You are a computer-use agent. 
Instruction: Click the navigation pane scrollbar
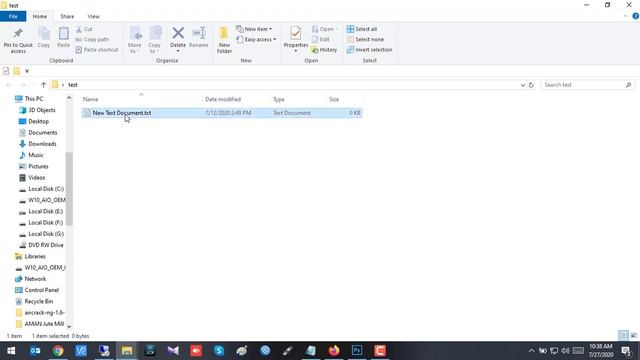coord(69,189)
